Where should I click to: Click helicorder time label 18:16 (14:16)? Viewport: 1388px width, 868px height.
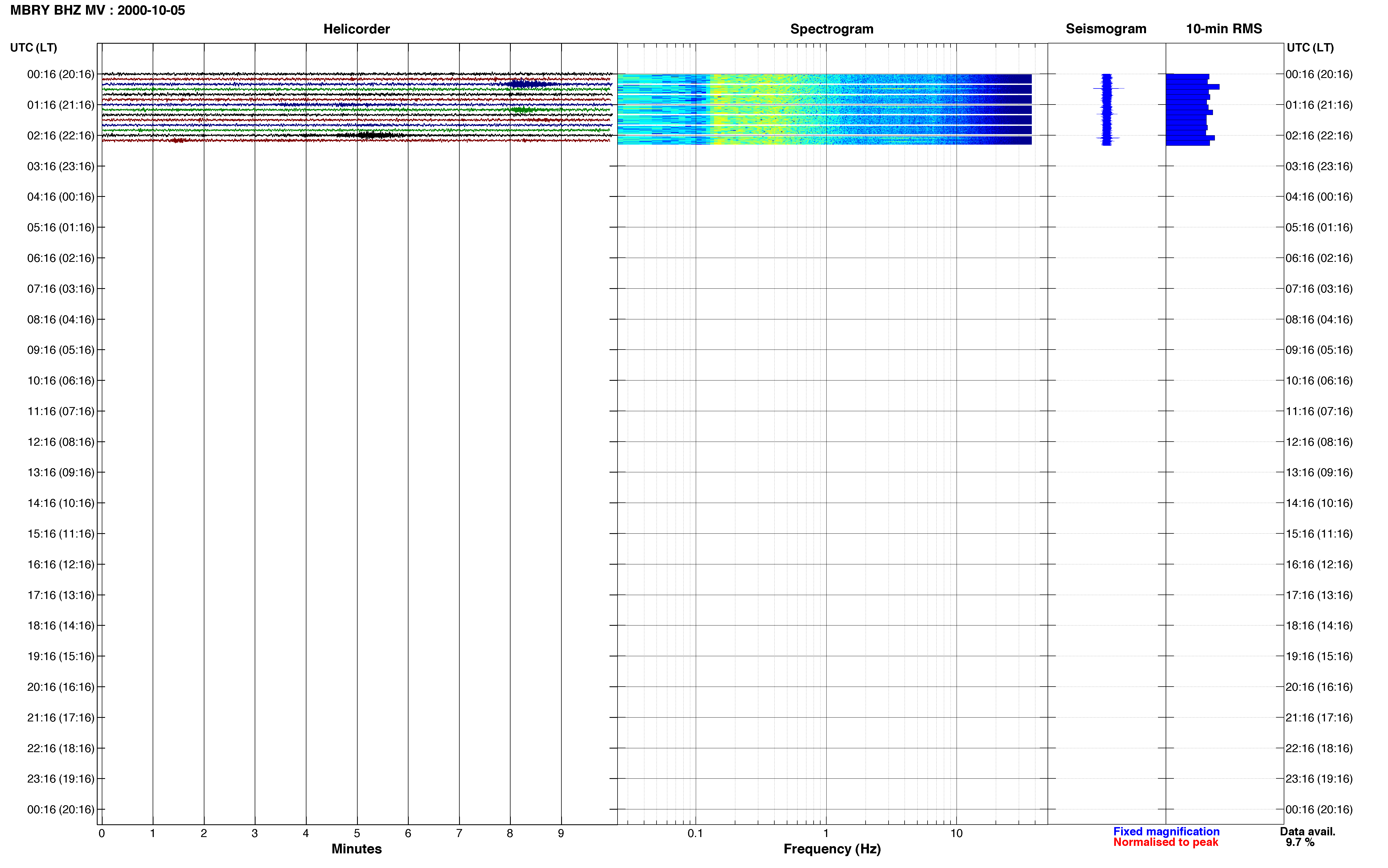pyautogui.click(x=61, y=626)
